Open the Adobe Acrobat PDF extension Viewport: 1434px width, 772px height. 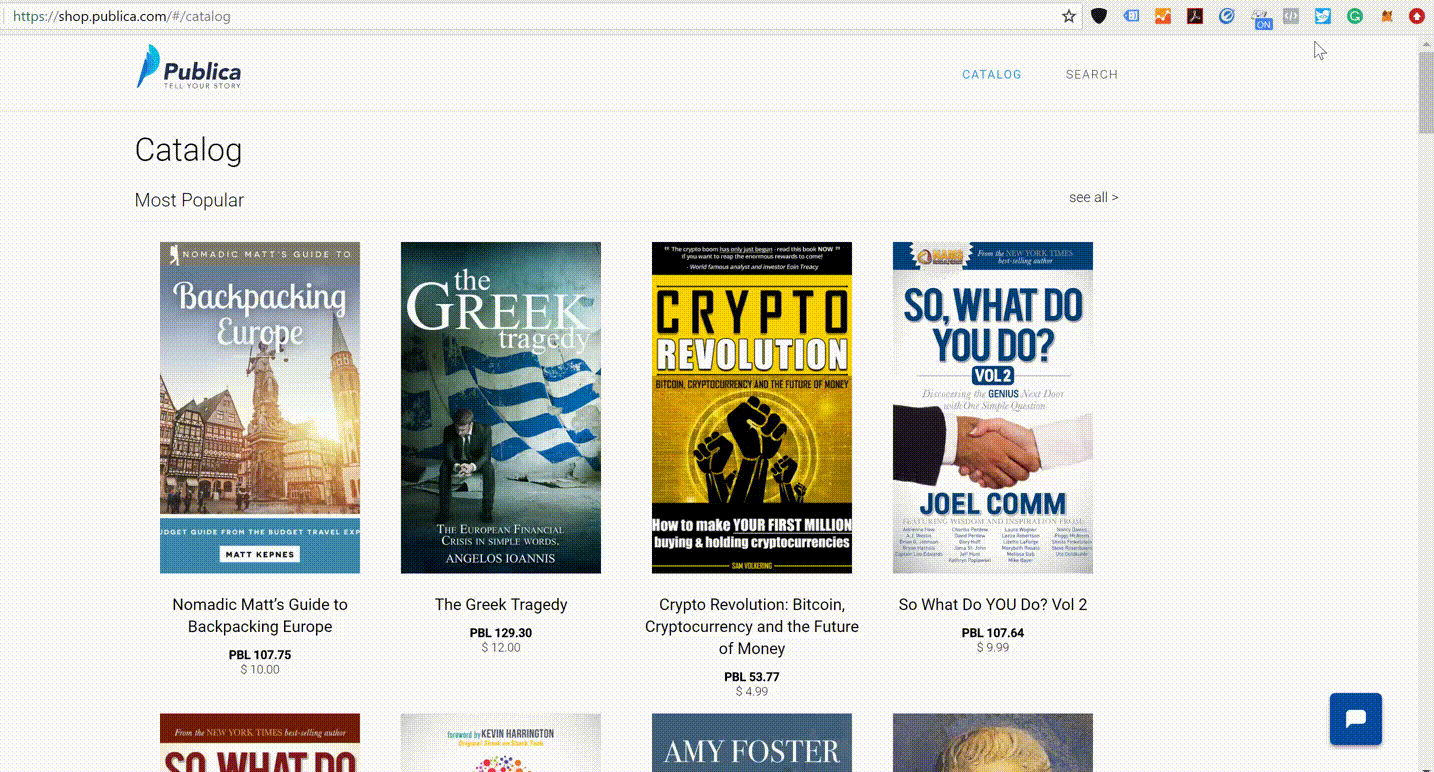pyautogui.click(x=1195, y=16)
